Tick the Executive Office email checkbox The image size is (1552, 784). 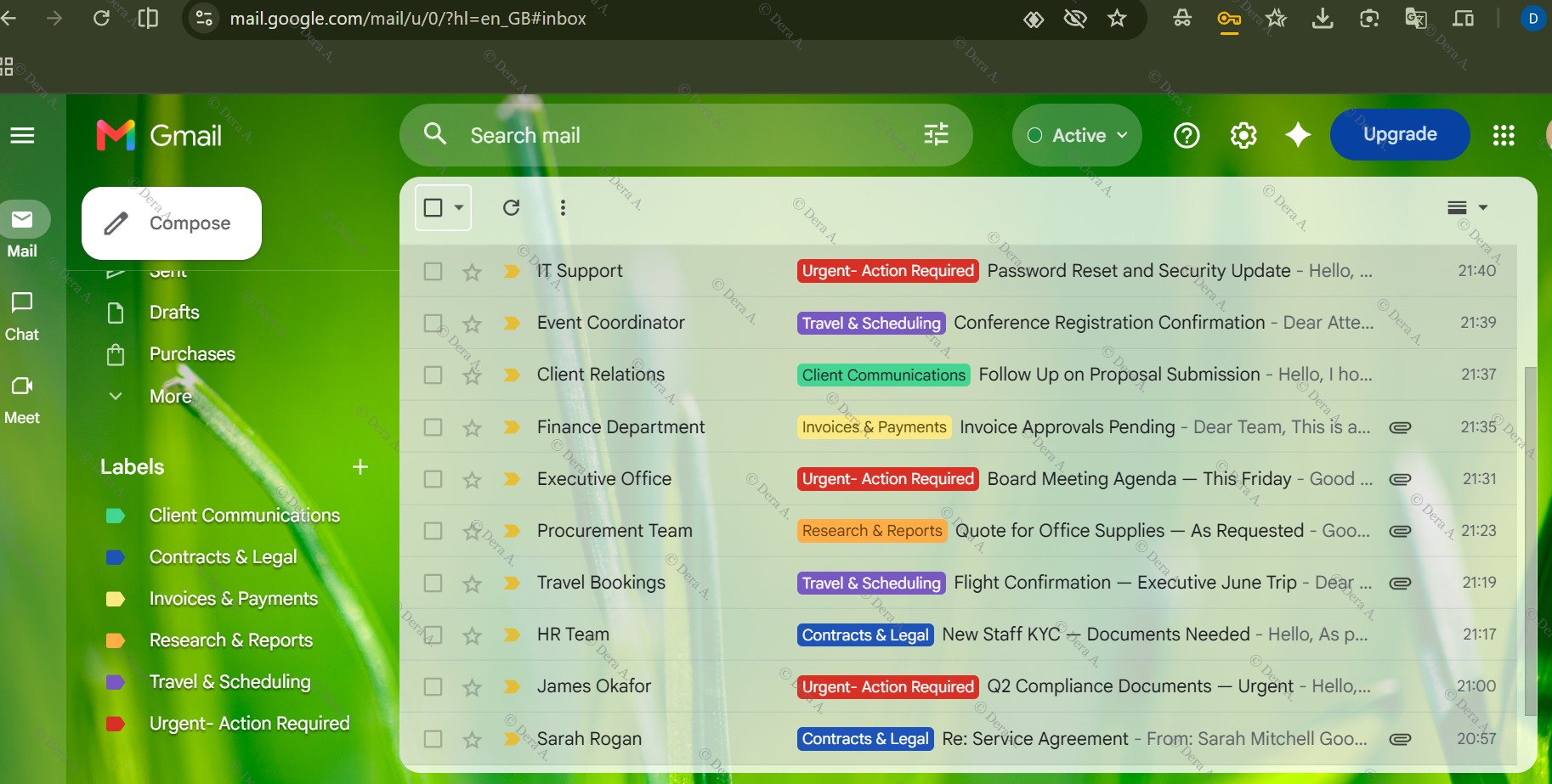click(433, 479)
